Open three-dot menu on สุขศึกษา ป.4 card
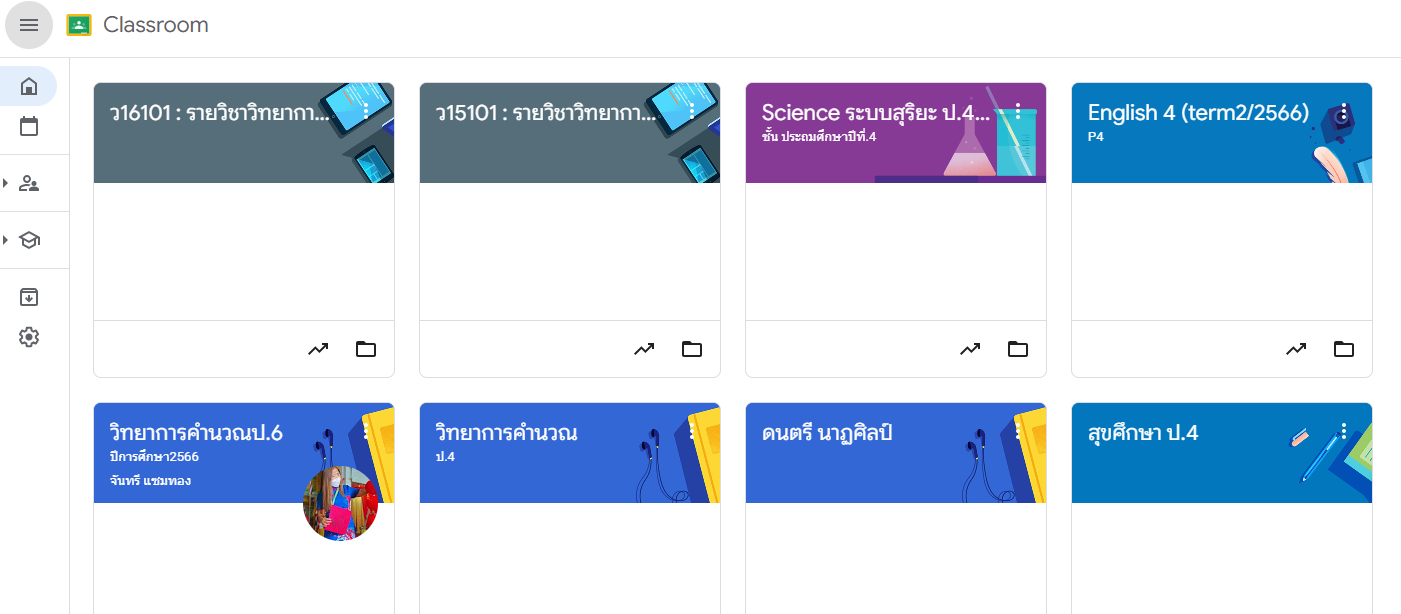The image size is (1401, 614). (1344, 431)
